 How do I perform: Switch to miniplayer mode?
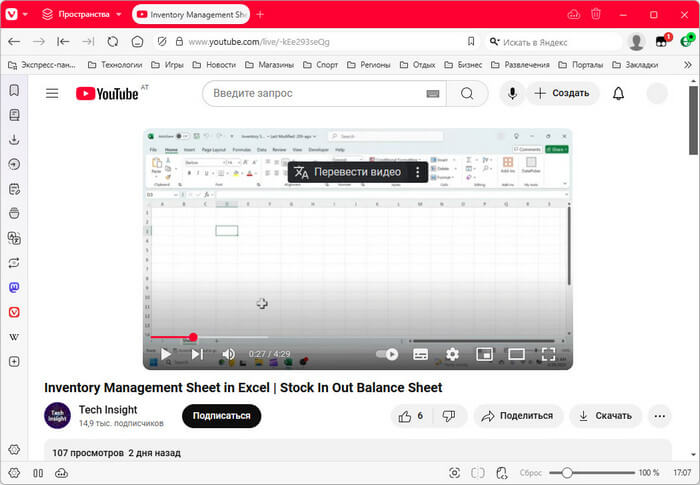484,354
